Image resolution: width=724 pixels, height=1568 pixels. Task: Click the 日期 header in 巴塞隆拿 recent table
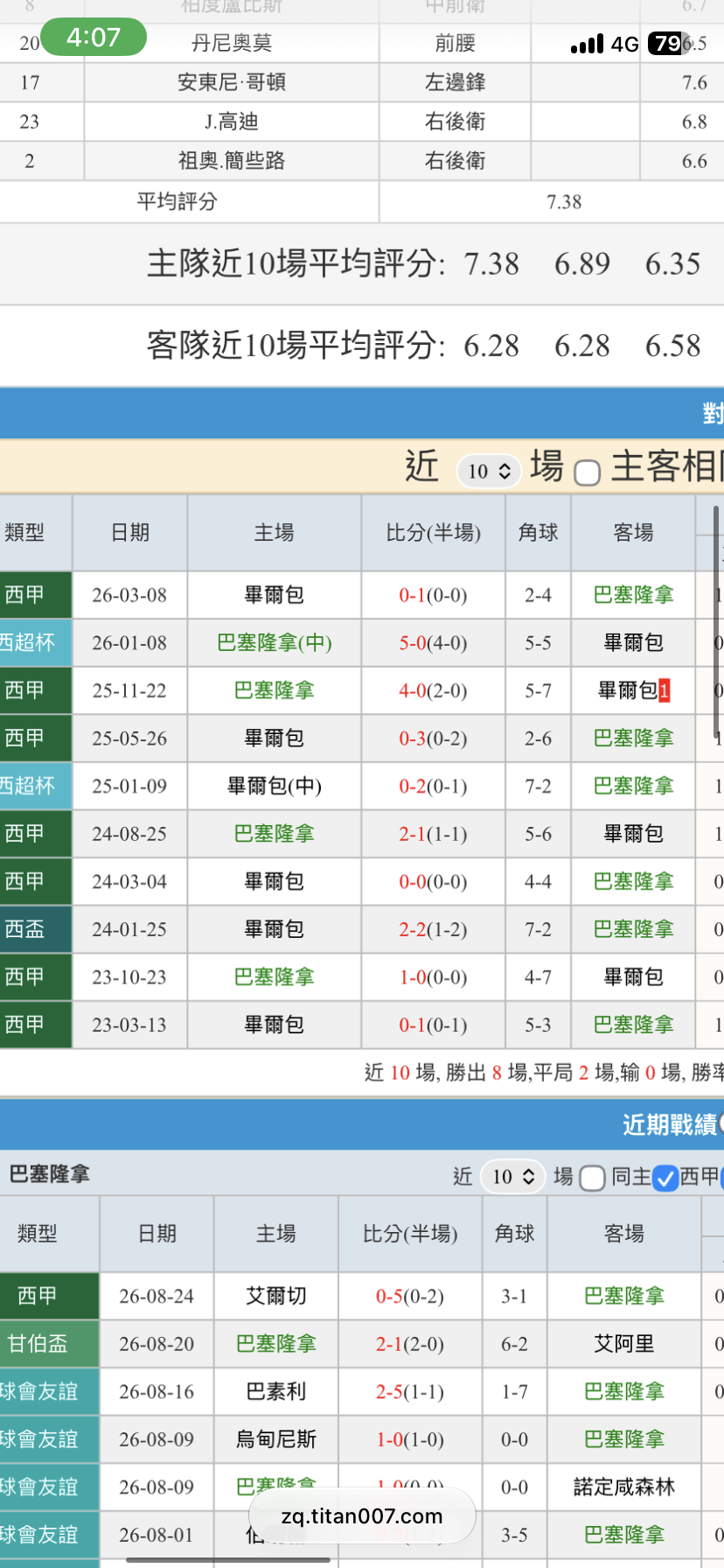[157, 1234]
